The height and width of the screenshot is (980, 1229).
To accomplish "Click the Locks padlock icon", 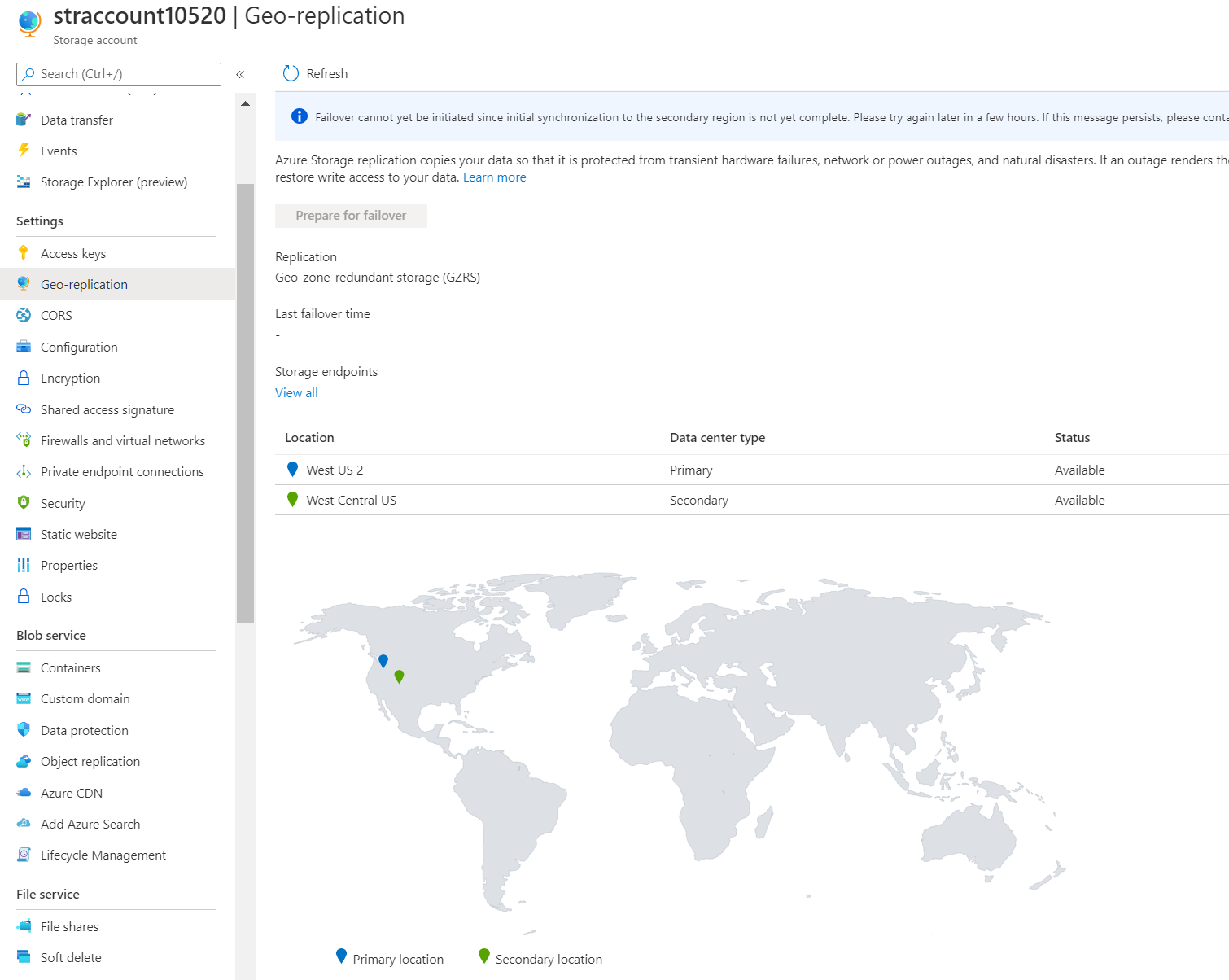I will [x=24, y=597].
